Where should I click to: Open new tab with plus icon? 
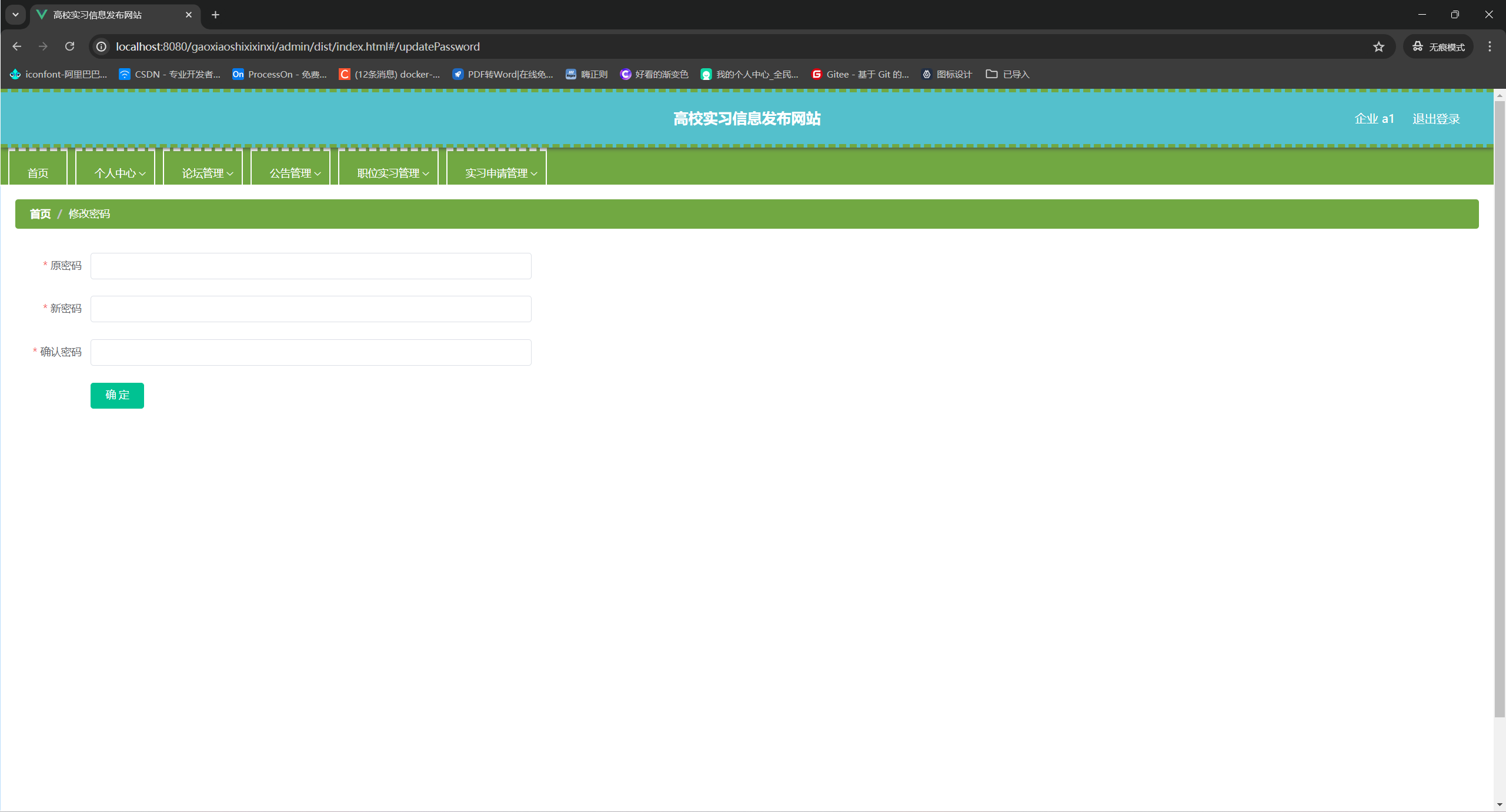(215, 15)
